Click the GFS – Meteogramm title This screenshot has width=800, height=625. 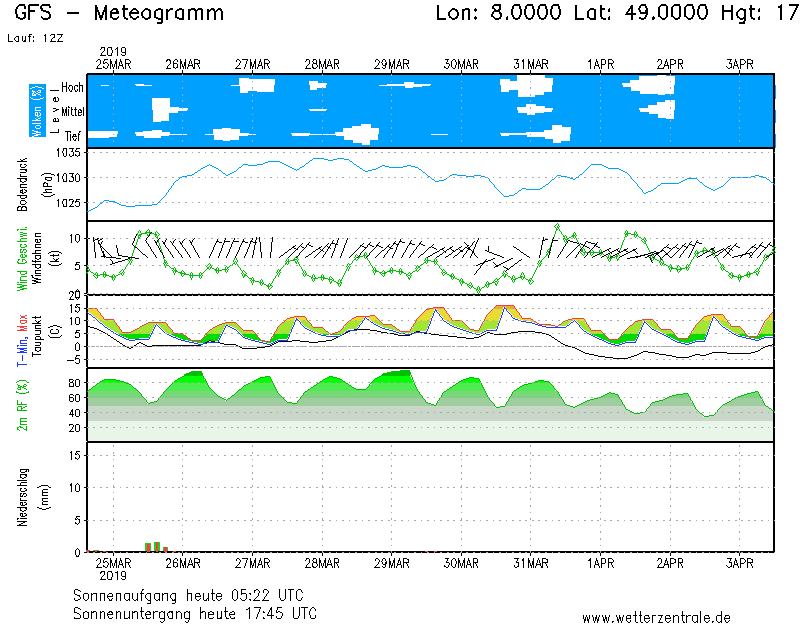point(120,14)
